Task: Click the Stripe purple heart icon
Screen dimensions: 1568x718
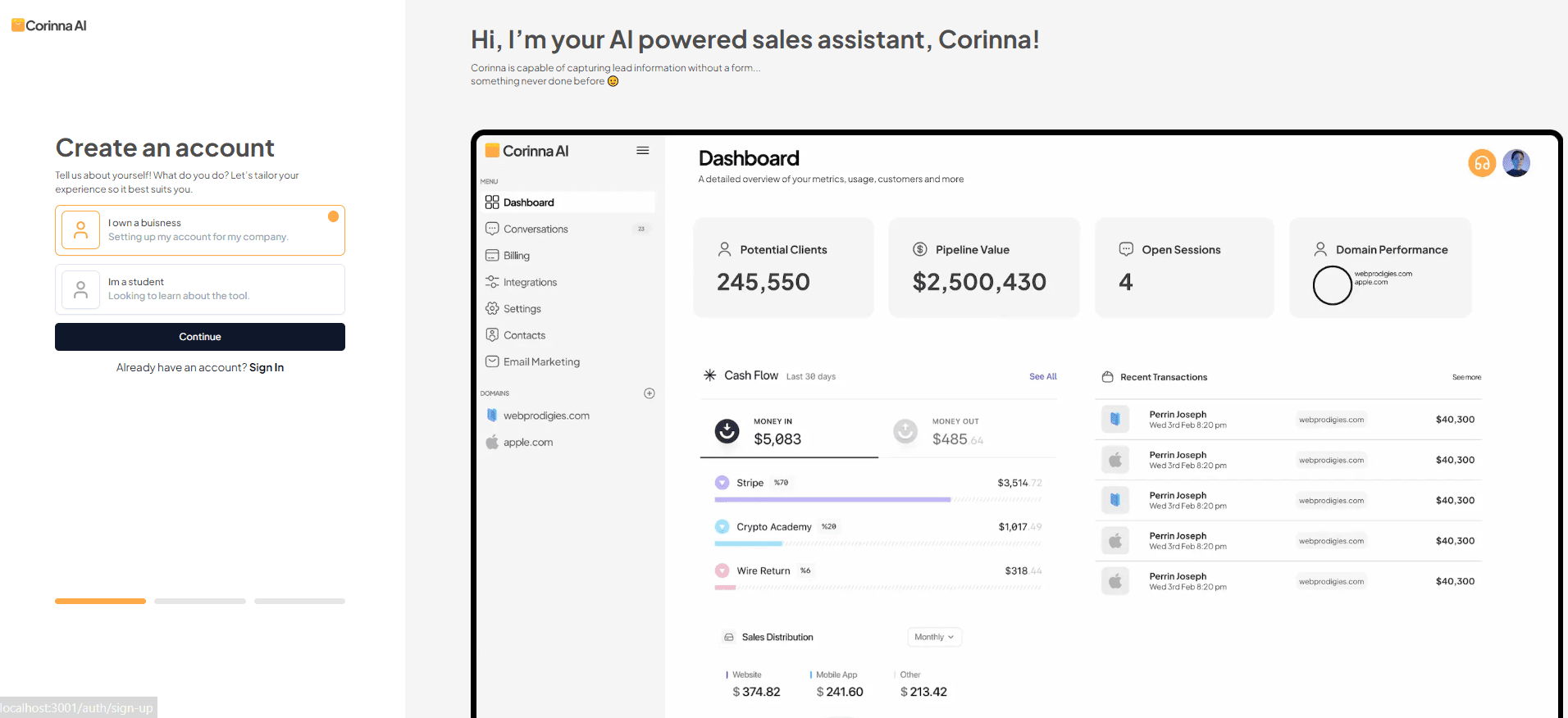Action: tap(722, 483)
